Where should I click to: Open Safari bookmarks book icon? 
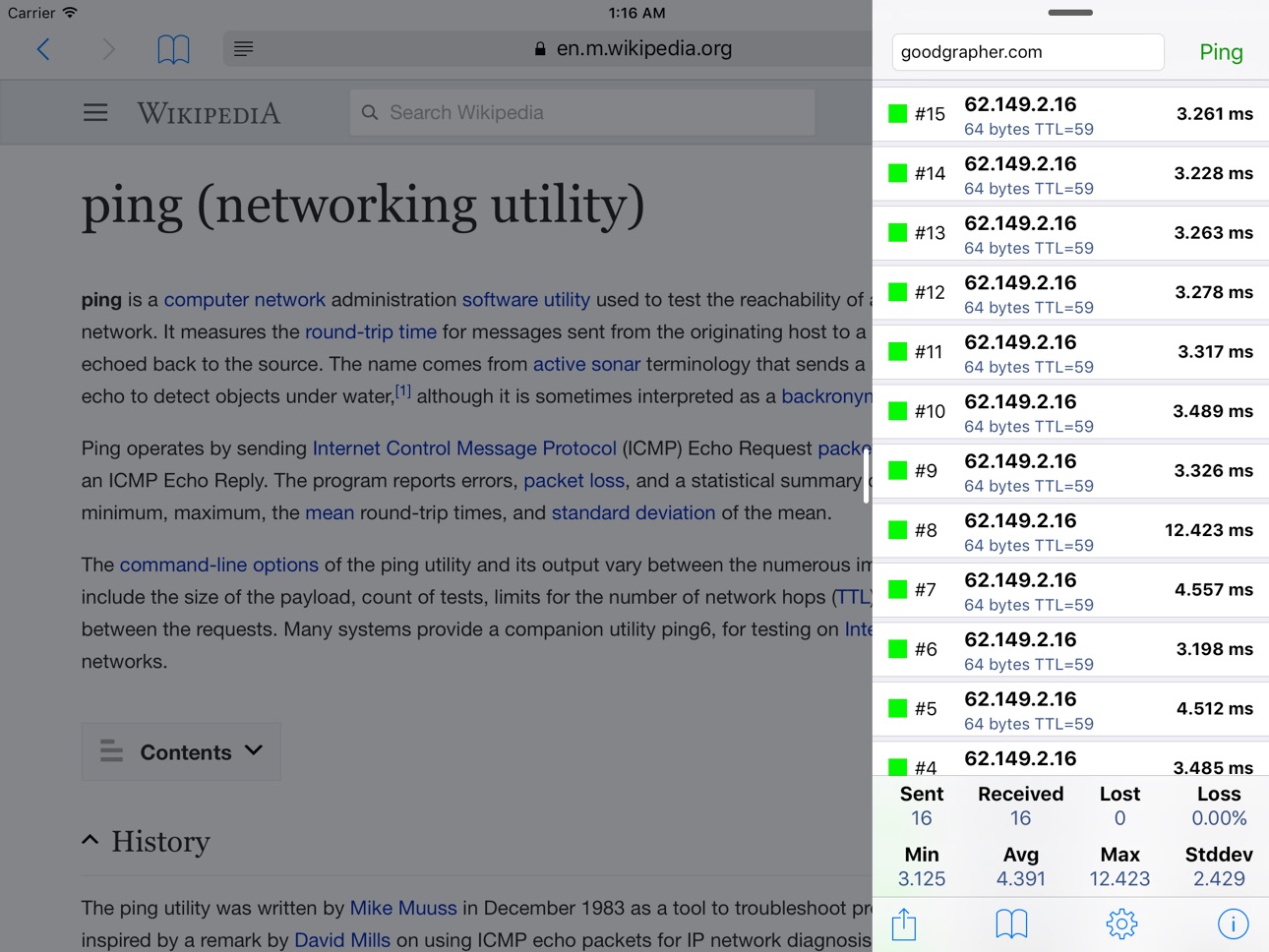click(x=173, y=49)
